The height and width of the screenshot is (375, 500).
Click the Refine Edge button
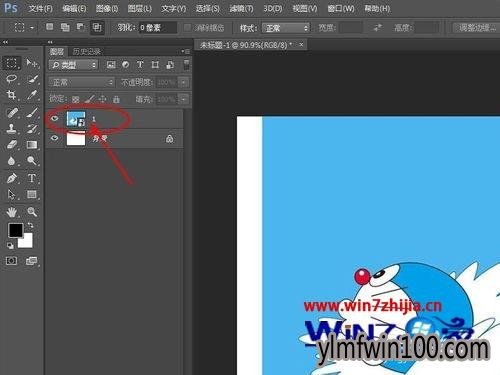pos(477,28)
